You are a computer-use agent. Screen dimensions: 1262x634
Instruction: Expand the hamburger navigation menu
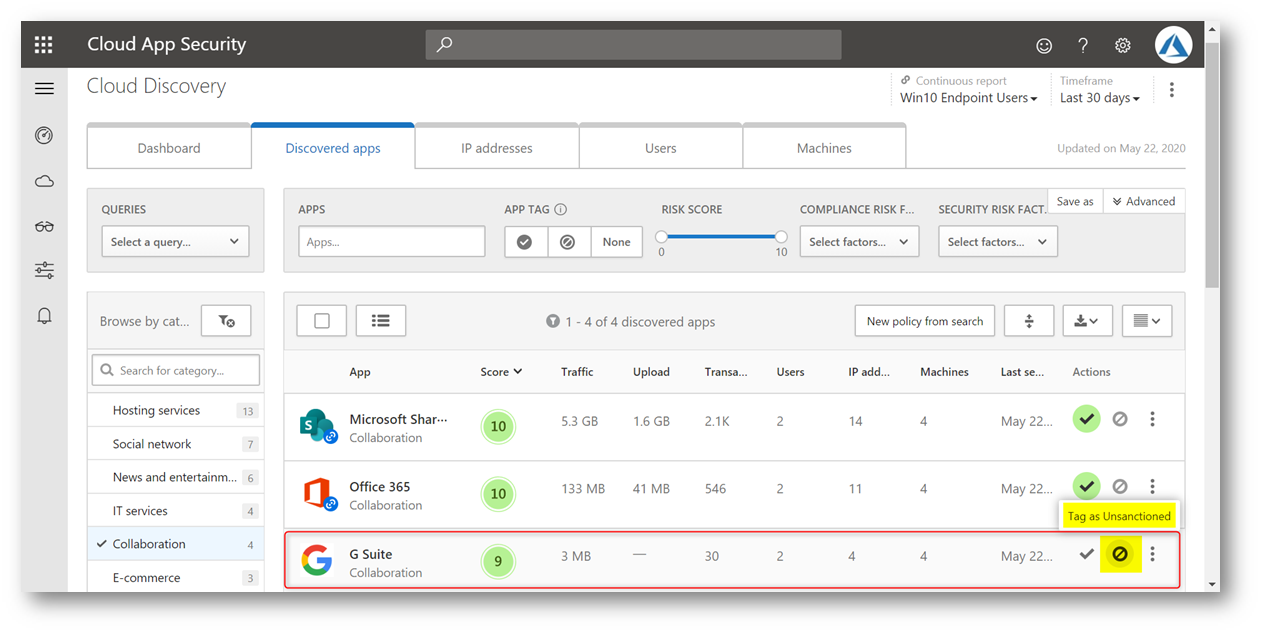[x=44, y=89]
